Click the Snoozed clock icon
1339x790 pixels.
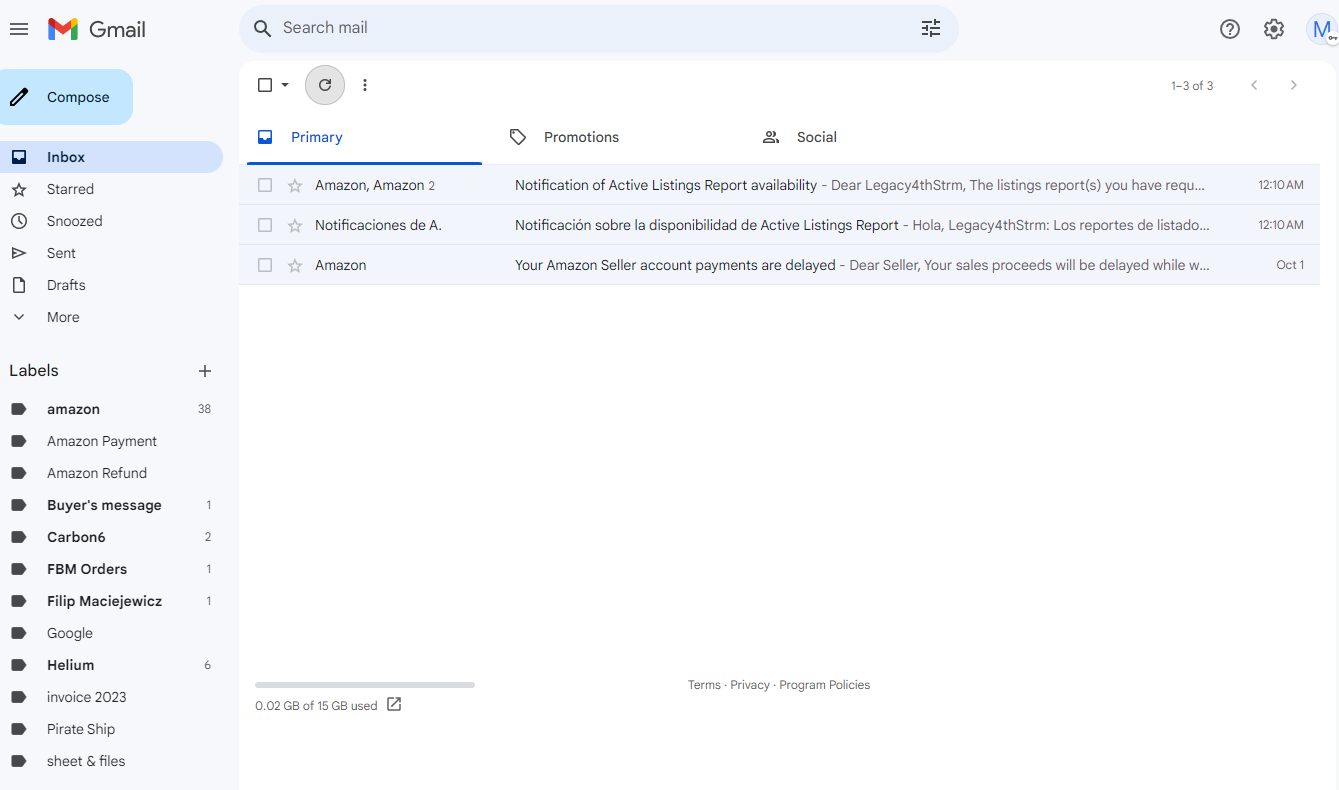pyautogui.click(x=19, y=221)
